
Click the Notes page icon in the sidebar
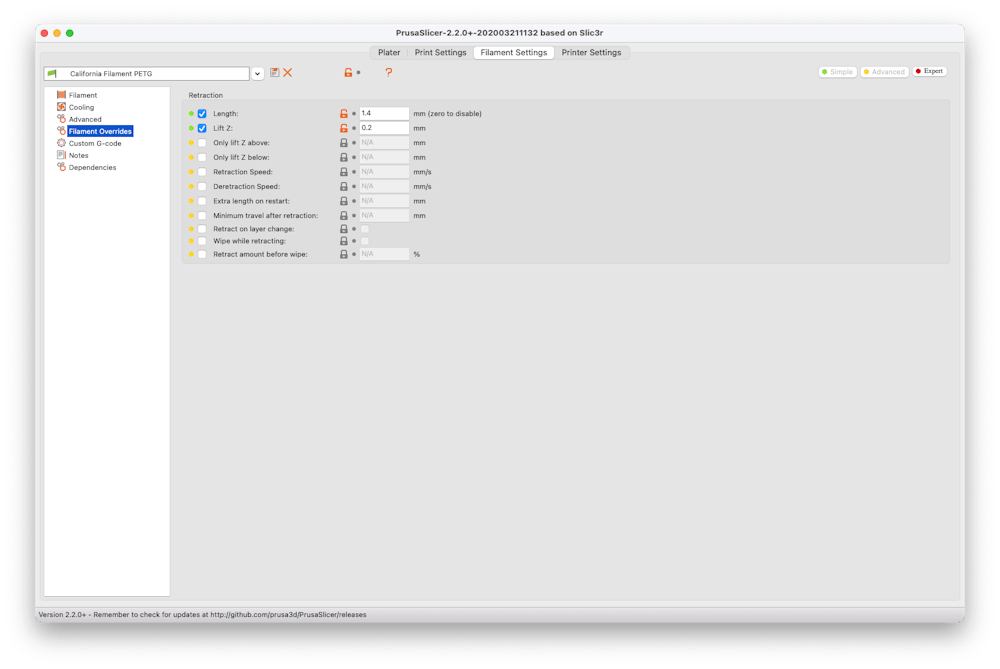61,155
